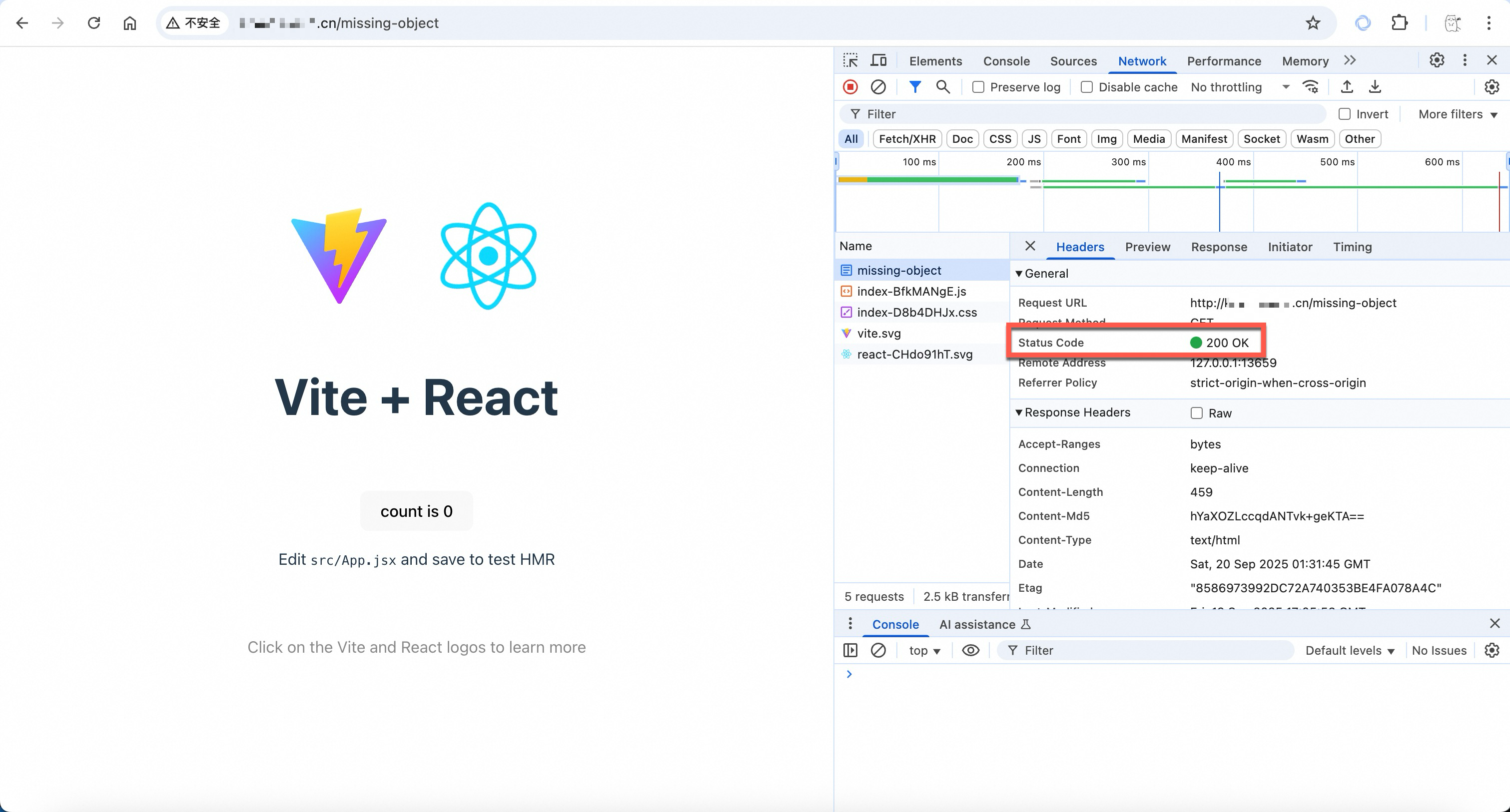1510x812 pixels.
Task: Open network search with magnifier icon
Action: 942,87
